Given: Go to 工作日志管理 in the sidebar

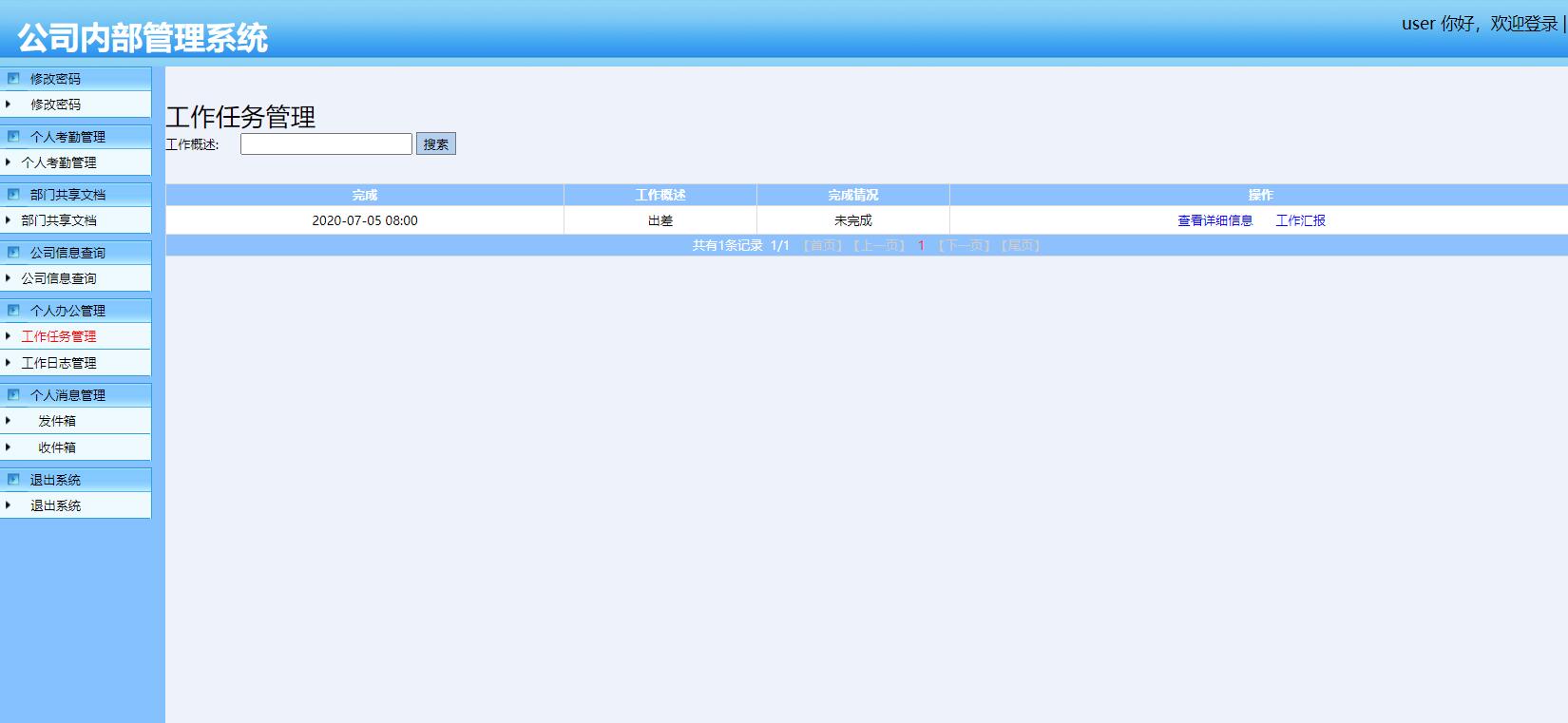Looking at the screenshot, I should [x=59, y=363].
